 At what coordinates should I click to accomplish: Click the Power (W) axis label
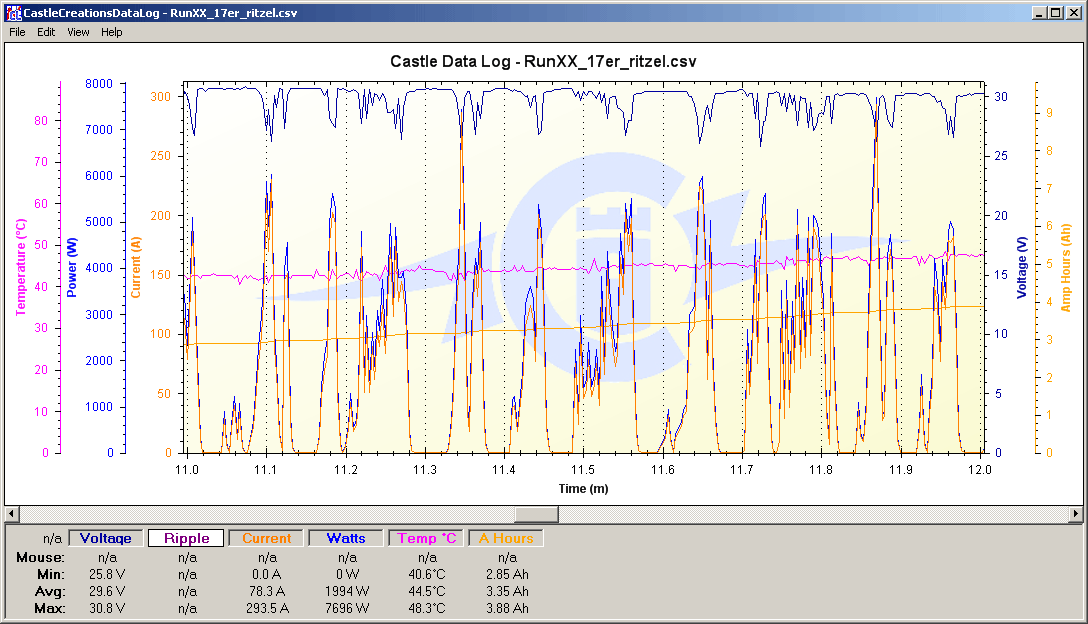(72, 267)
